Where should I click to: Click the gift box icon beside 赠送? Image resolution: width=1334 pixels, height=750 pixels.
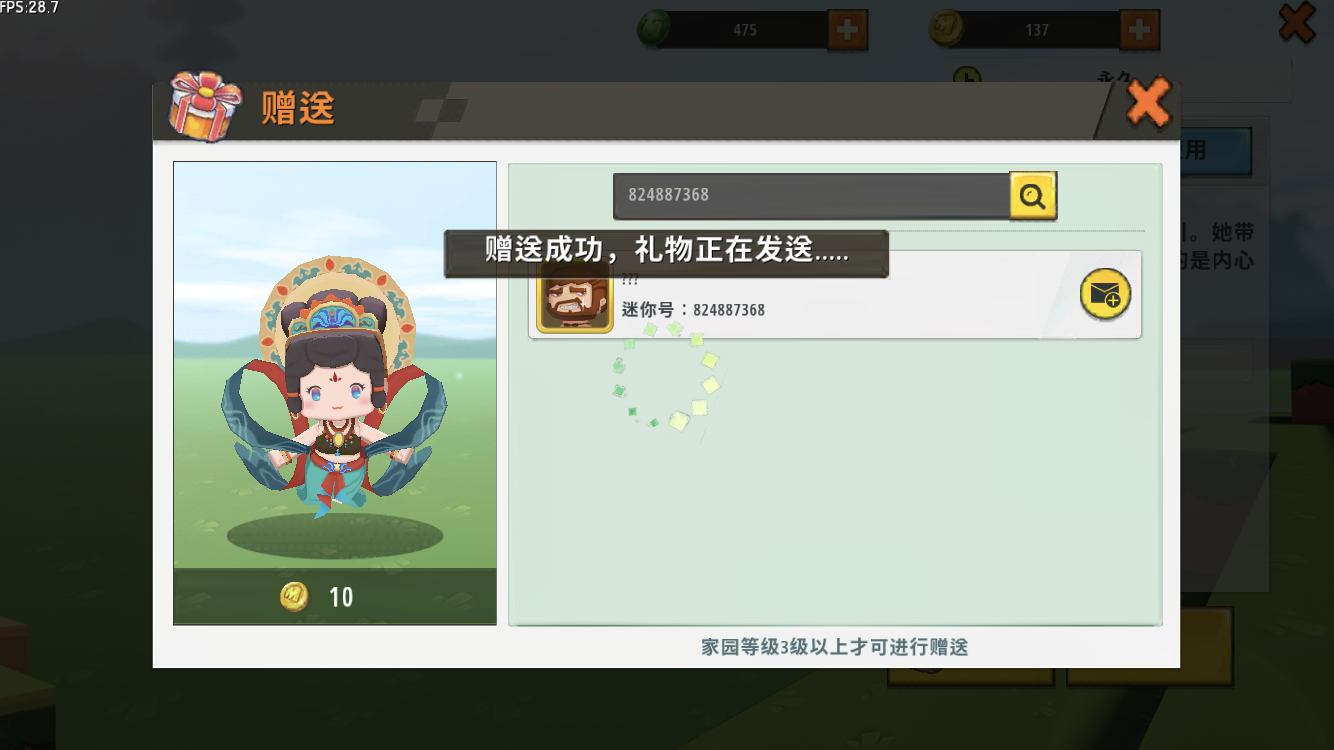coord(205,104)
